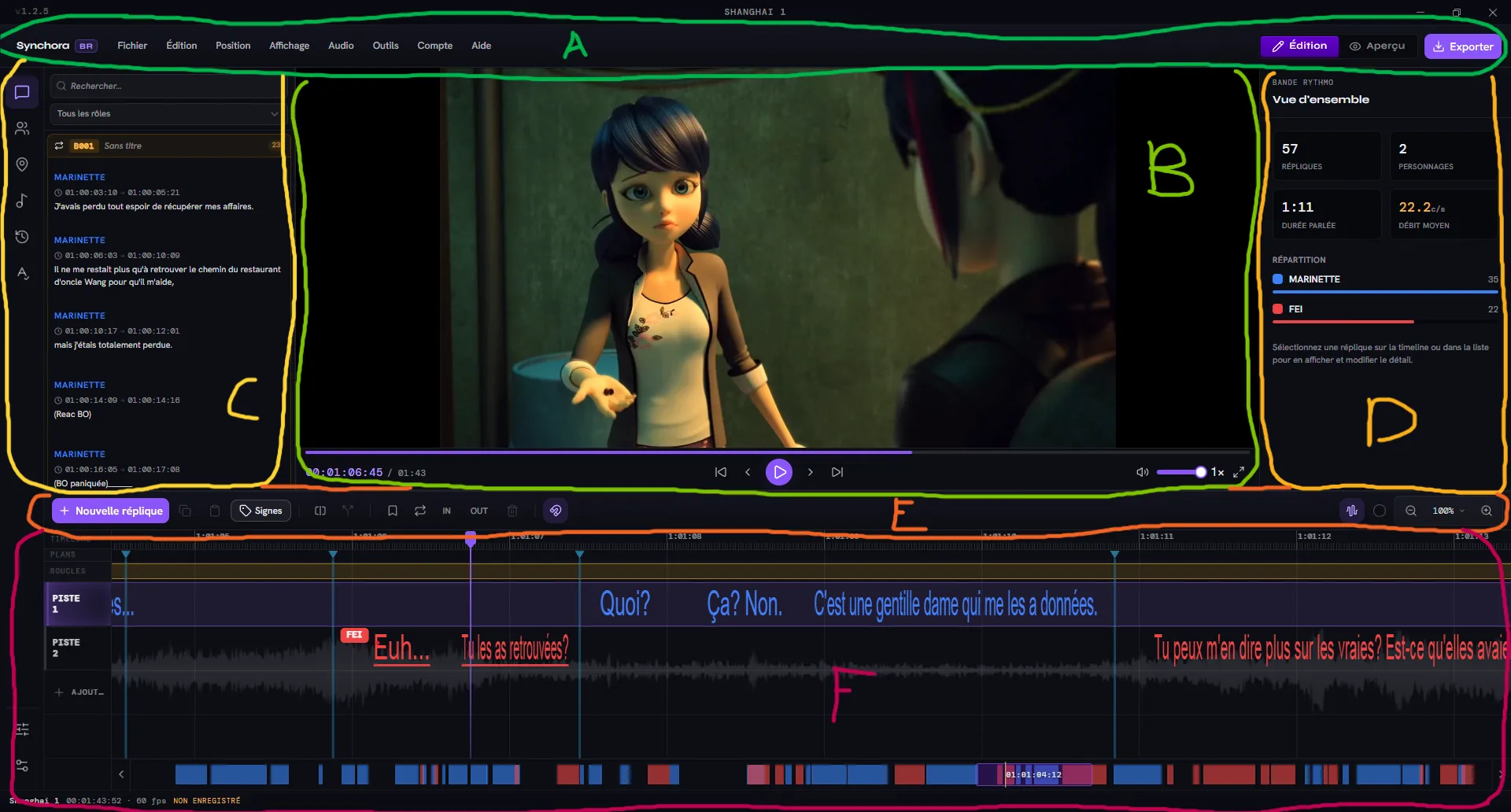Screen dimensions: 1511x812
Task: Open the Fichier menu
Action: click(132, 46)
